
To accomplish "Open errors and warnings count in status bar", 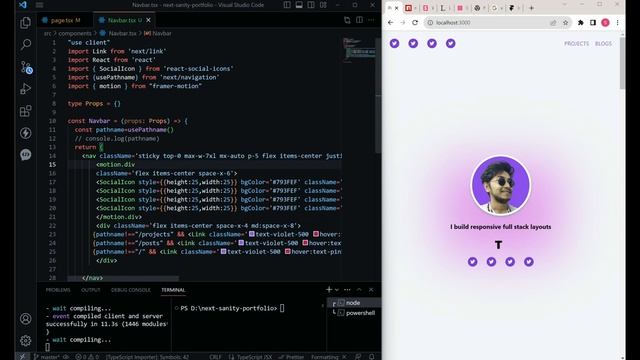I will point(87,357).
